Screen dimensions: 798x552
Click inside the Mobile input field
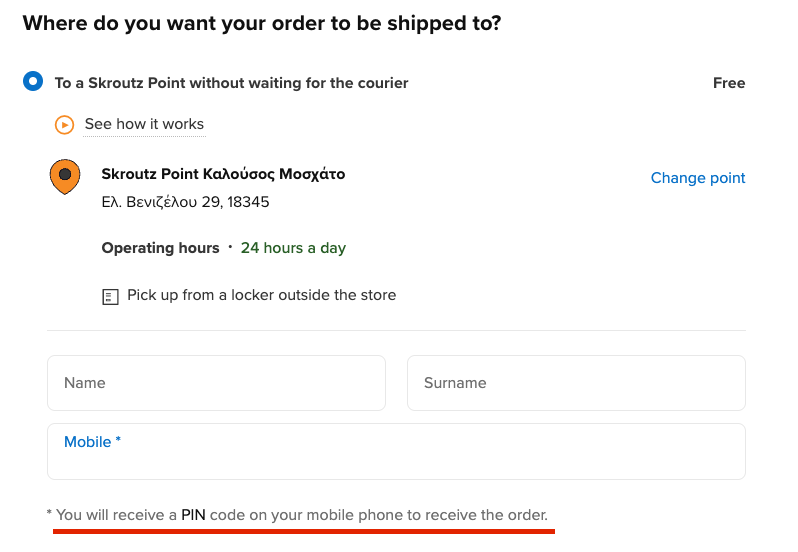click(x=396, y=451)
